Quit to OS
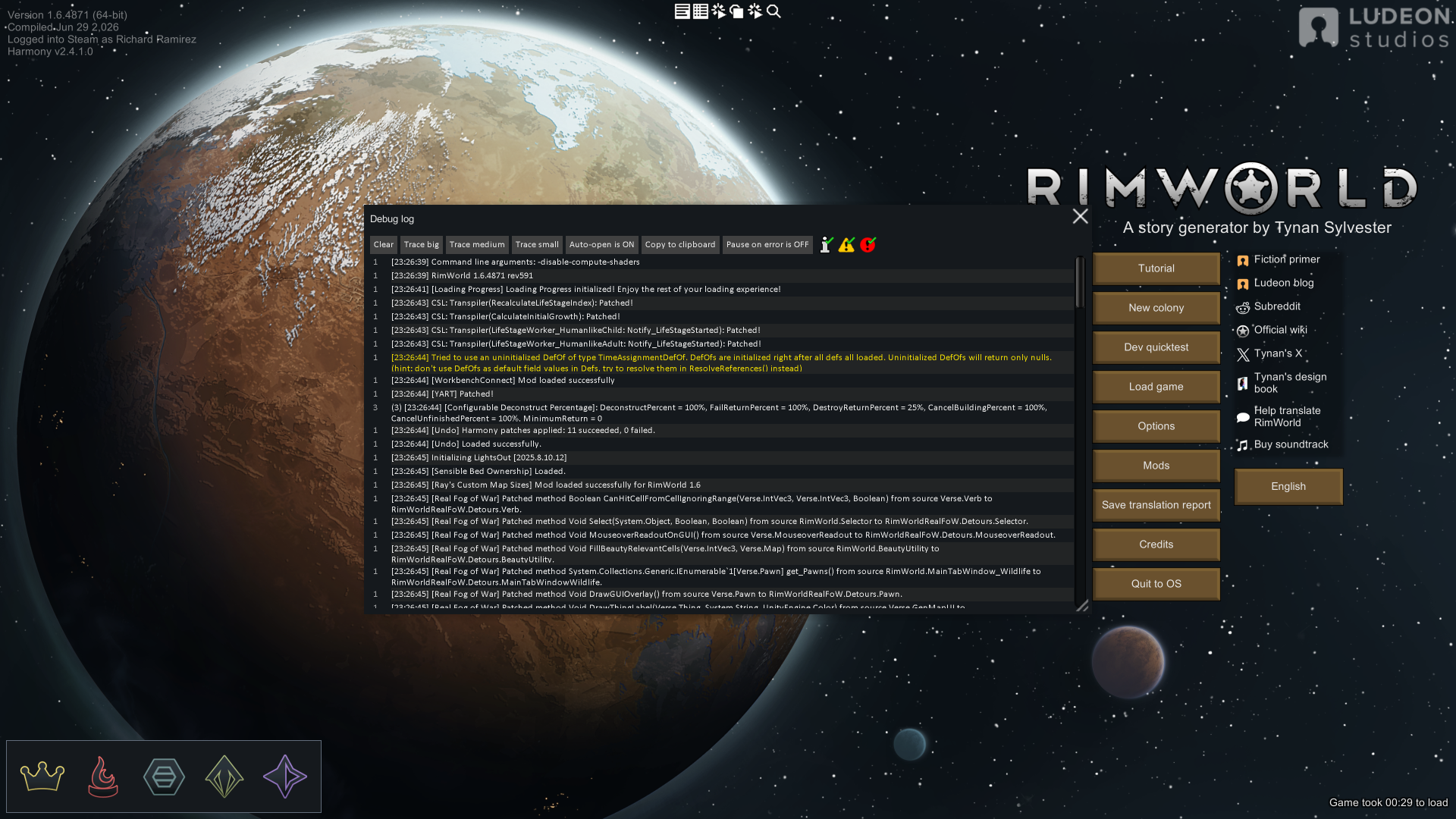Viewport: 1456px width, 819px height. click(x=1156, y=584)
